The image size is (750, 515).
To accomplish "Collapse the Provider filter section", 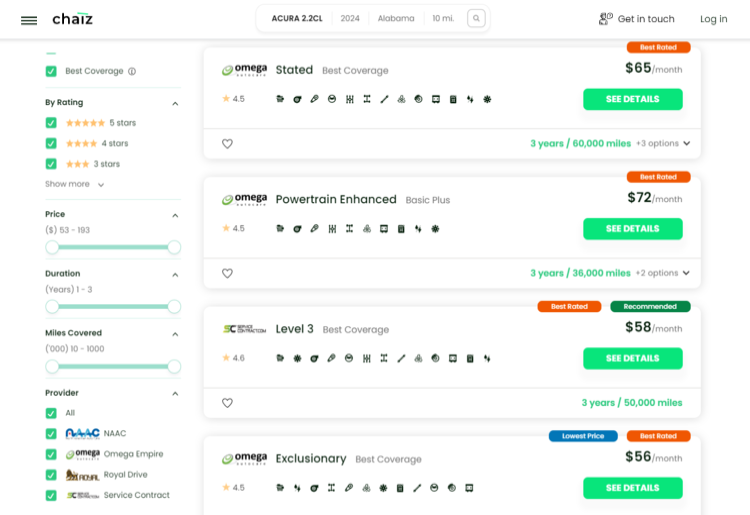I will click(x=175, y=394).
